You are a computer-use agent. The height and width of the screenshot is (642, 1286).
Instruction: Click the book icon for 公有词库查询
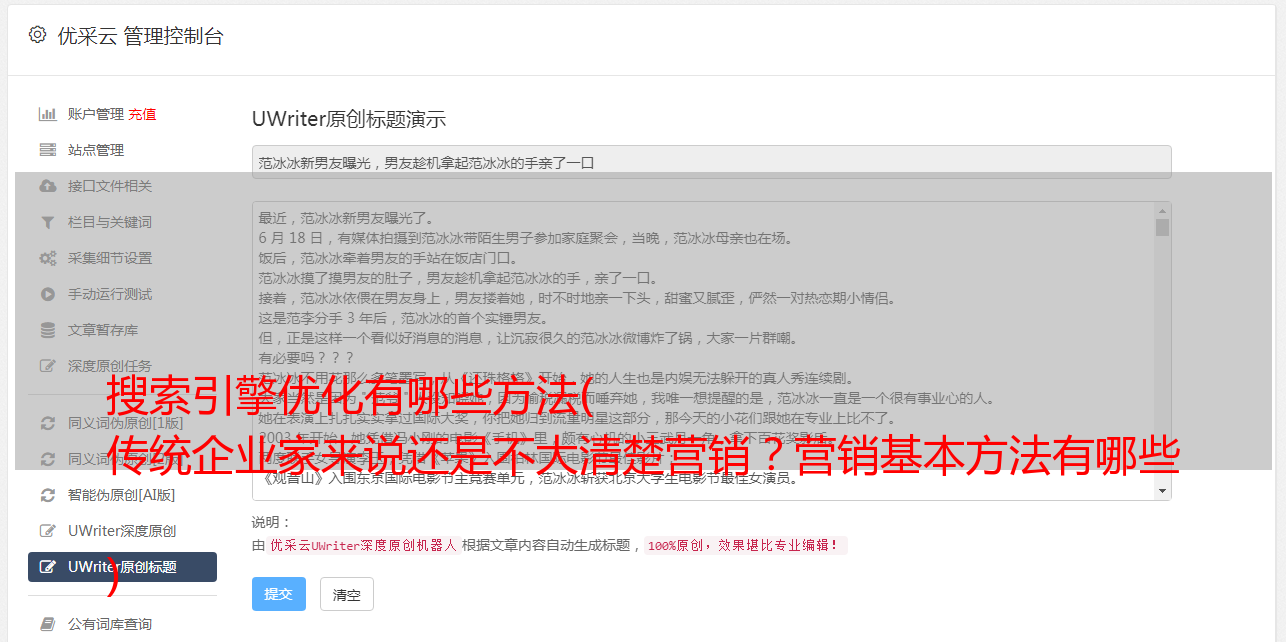(47, 624)
